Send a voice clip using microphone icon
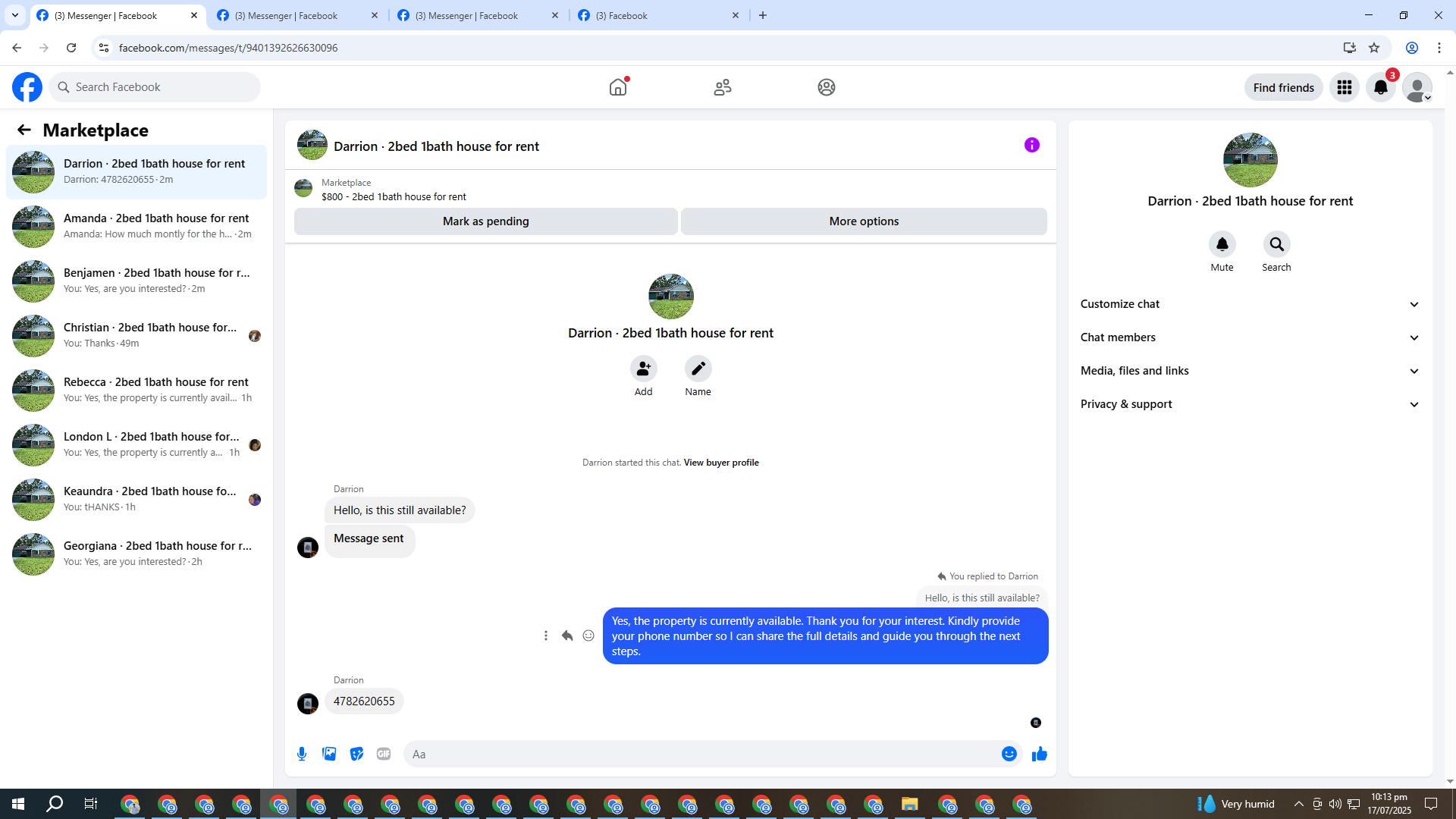This screenshot has width=1456, height=819. click(x=302, y=754)
